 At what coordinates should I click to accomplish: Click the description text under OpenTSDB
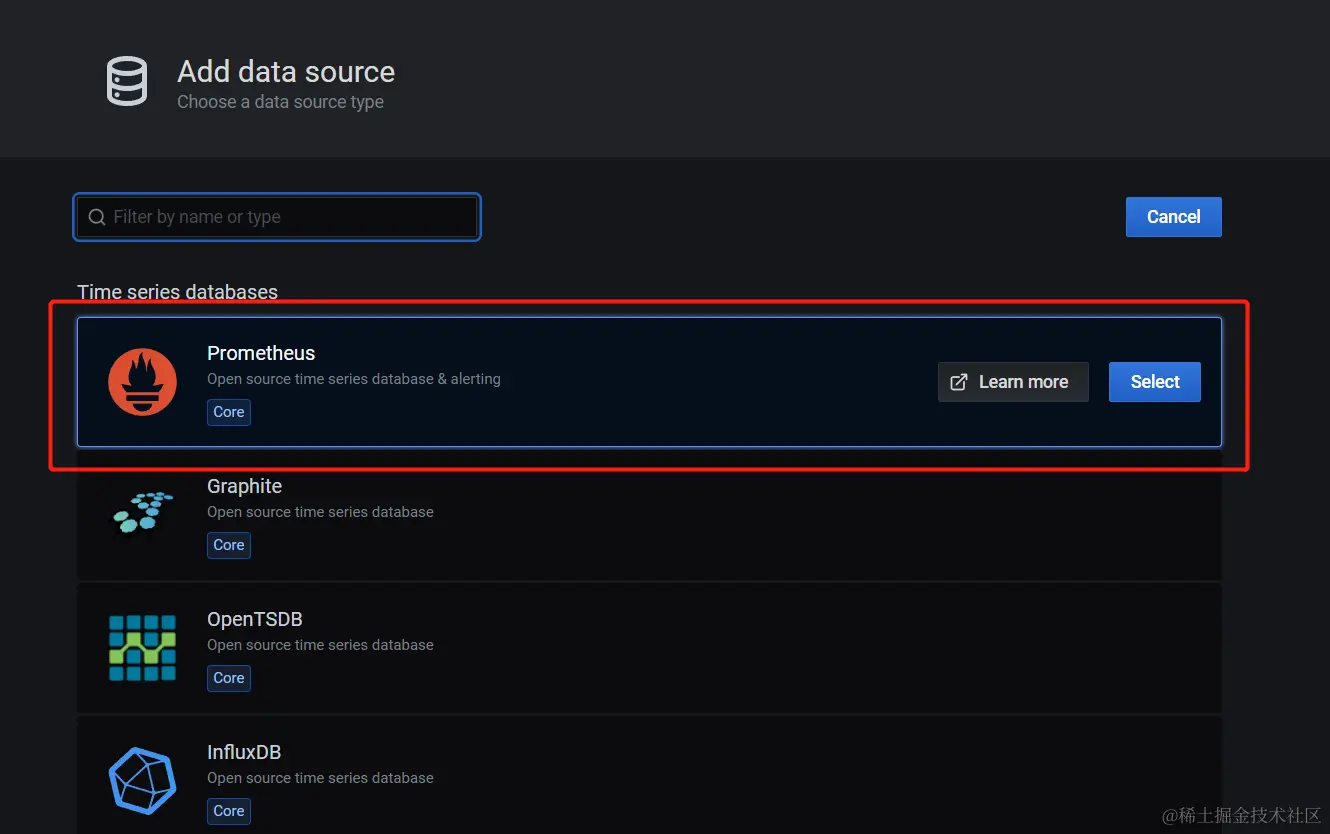[x=320, y=645]
